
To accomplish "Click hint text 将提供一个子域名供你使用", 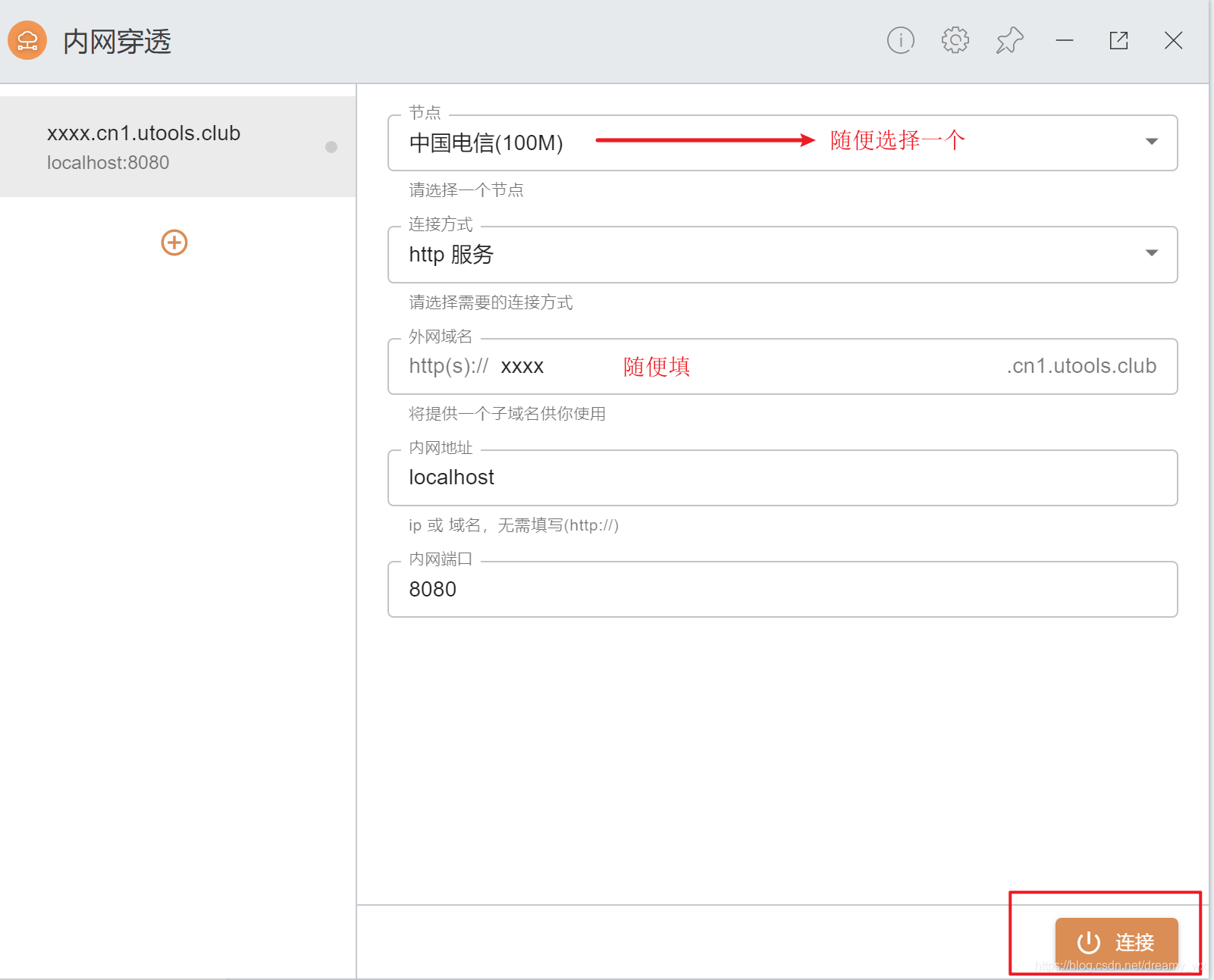I will (x=507, y=414).
